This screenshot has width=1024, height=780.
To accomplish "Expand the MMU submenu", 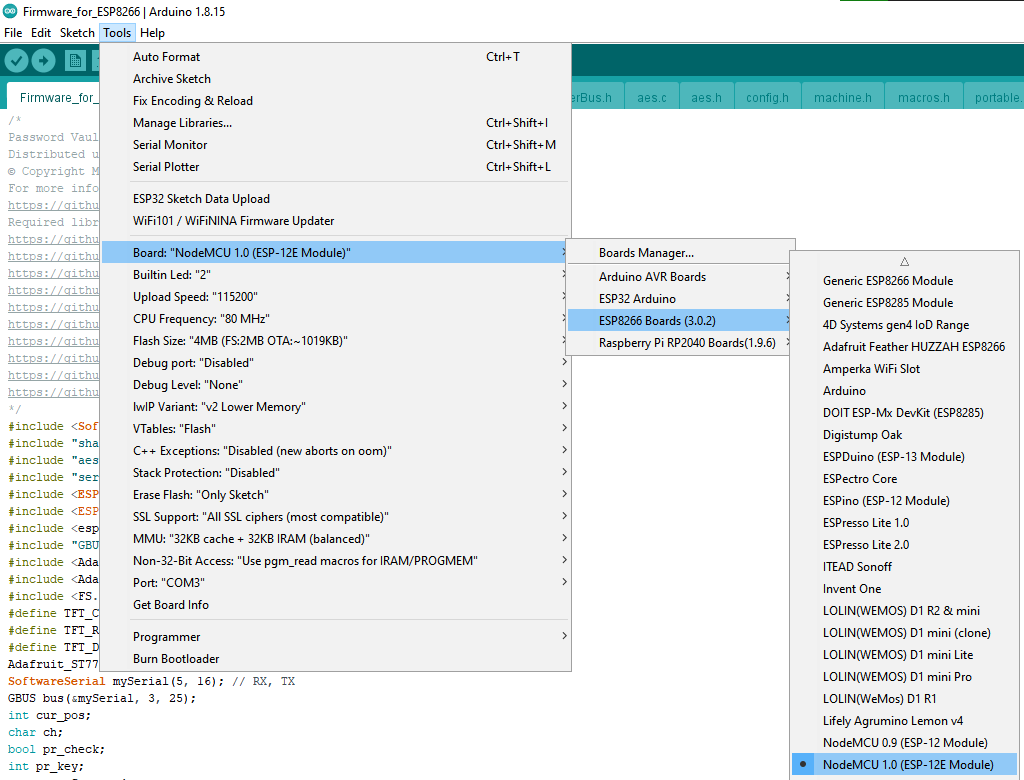I will pyautogui.click(x=336, y=539).
